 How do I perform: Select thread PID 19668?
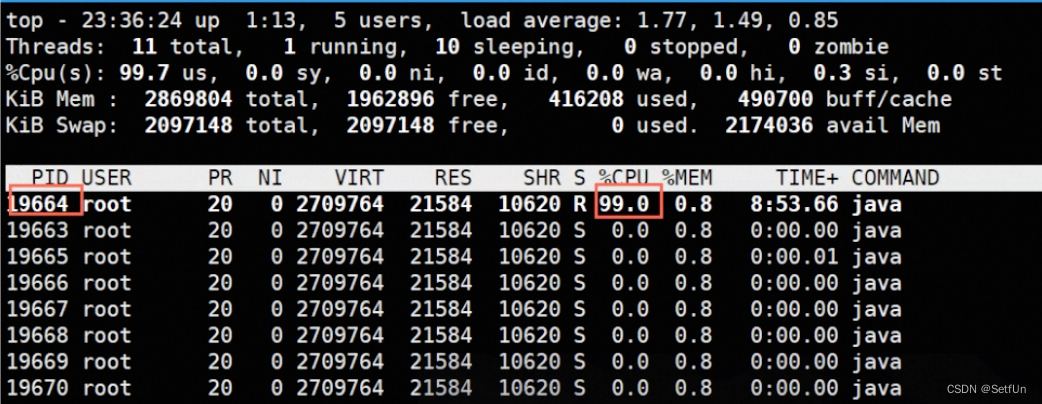[x=38, y=336]
